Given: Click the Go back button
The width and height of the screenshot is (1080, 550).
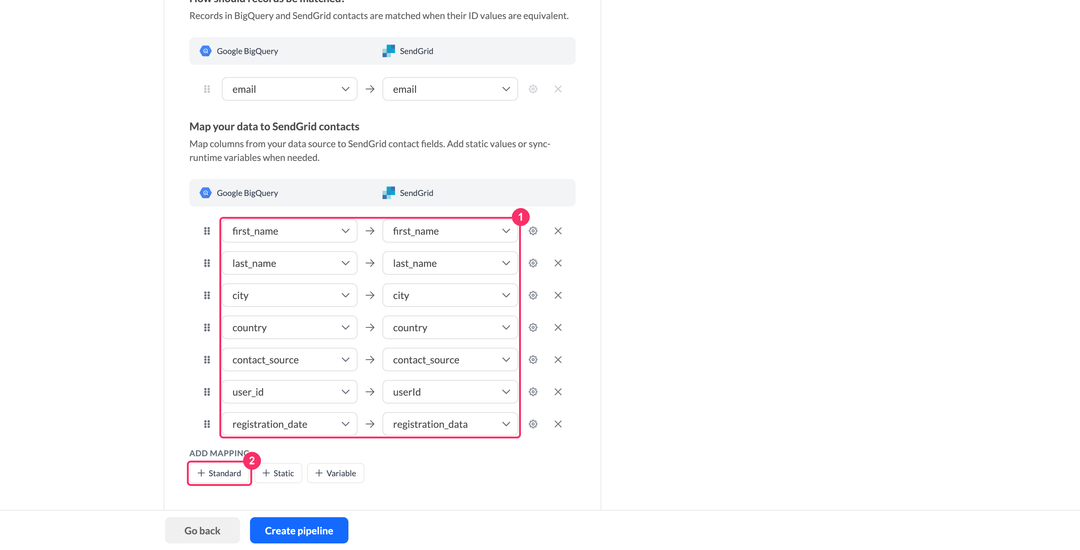Looking at the screenshot, I should click(202, 531).
